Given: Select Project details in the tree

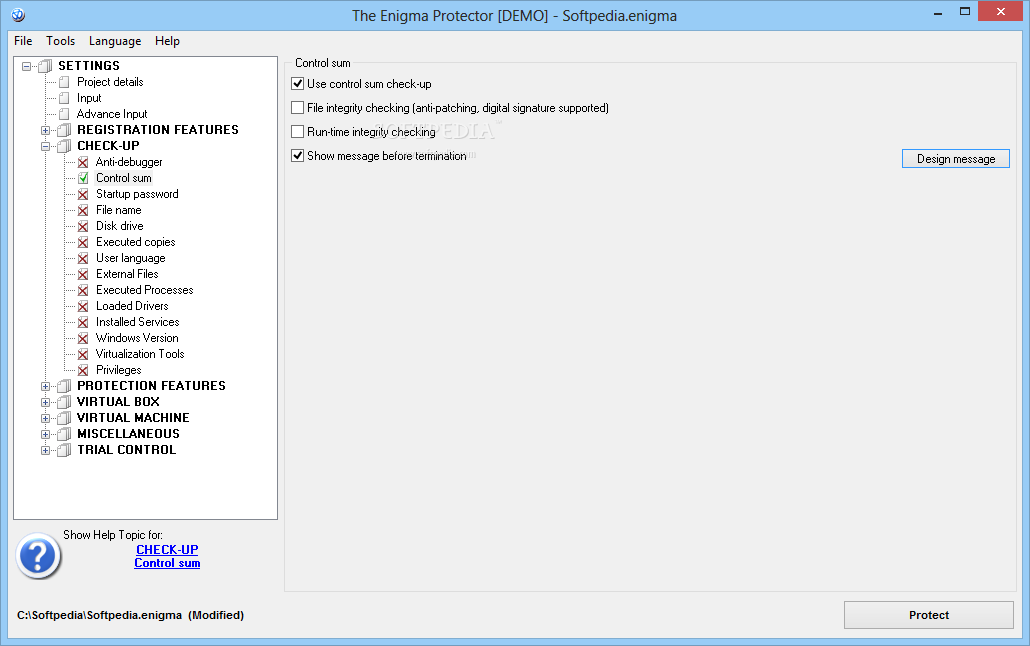Looking at the screenshot, I should (x=110, y=81).
